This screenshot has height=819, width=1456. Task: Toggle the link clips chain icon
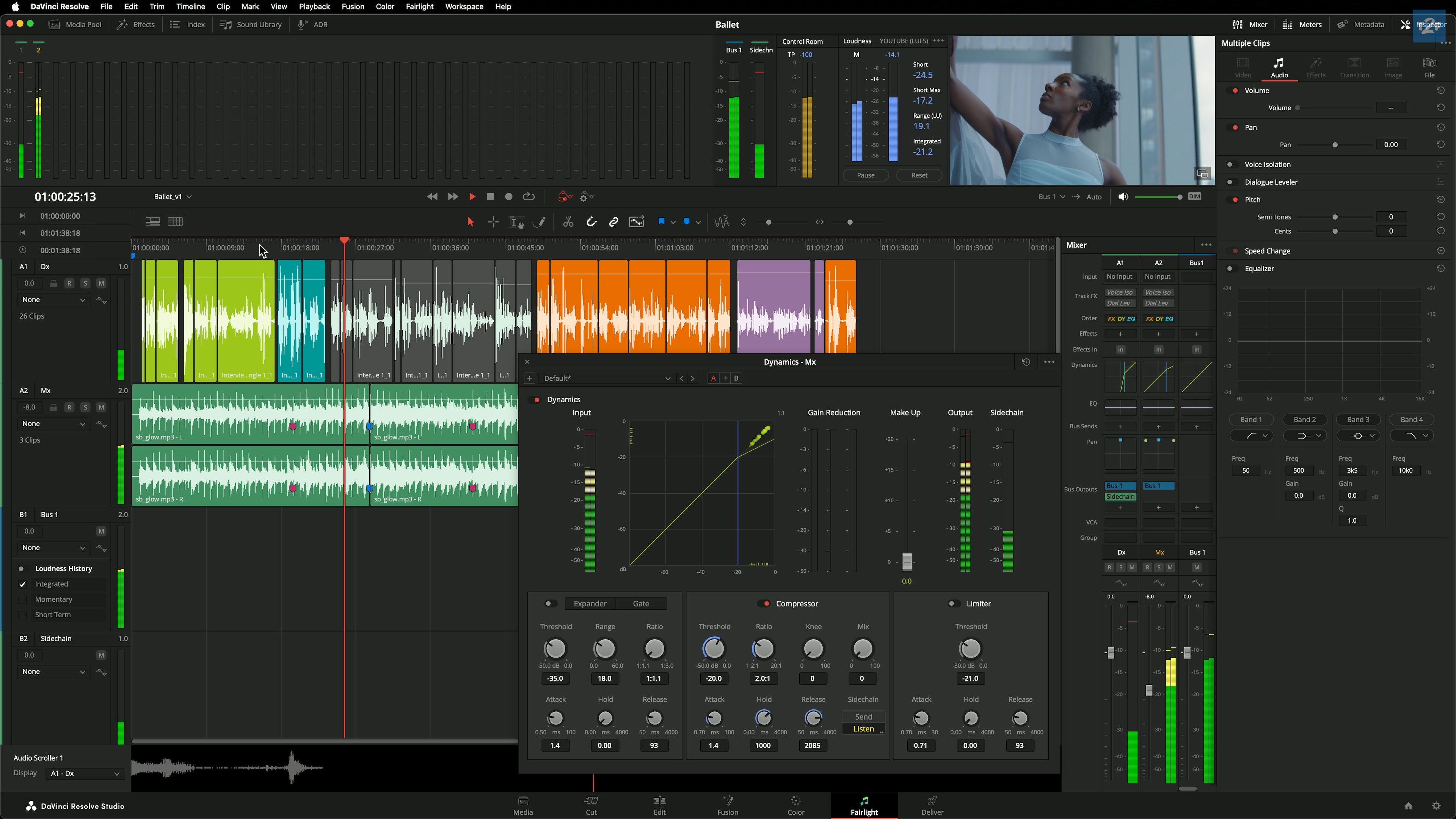click(x=613, y=222)
